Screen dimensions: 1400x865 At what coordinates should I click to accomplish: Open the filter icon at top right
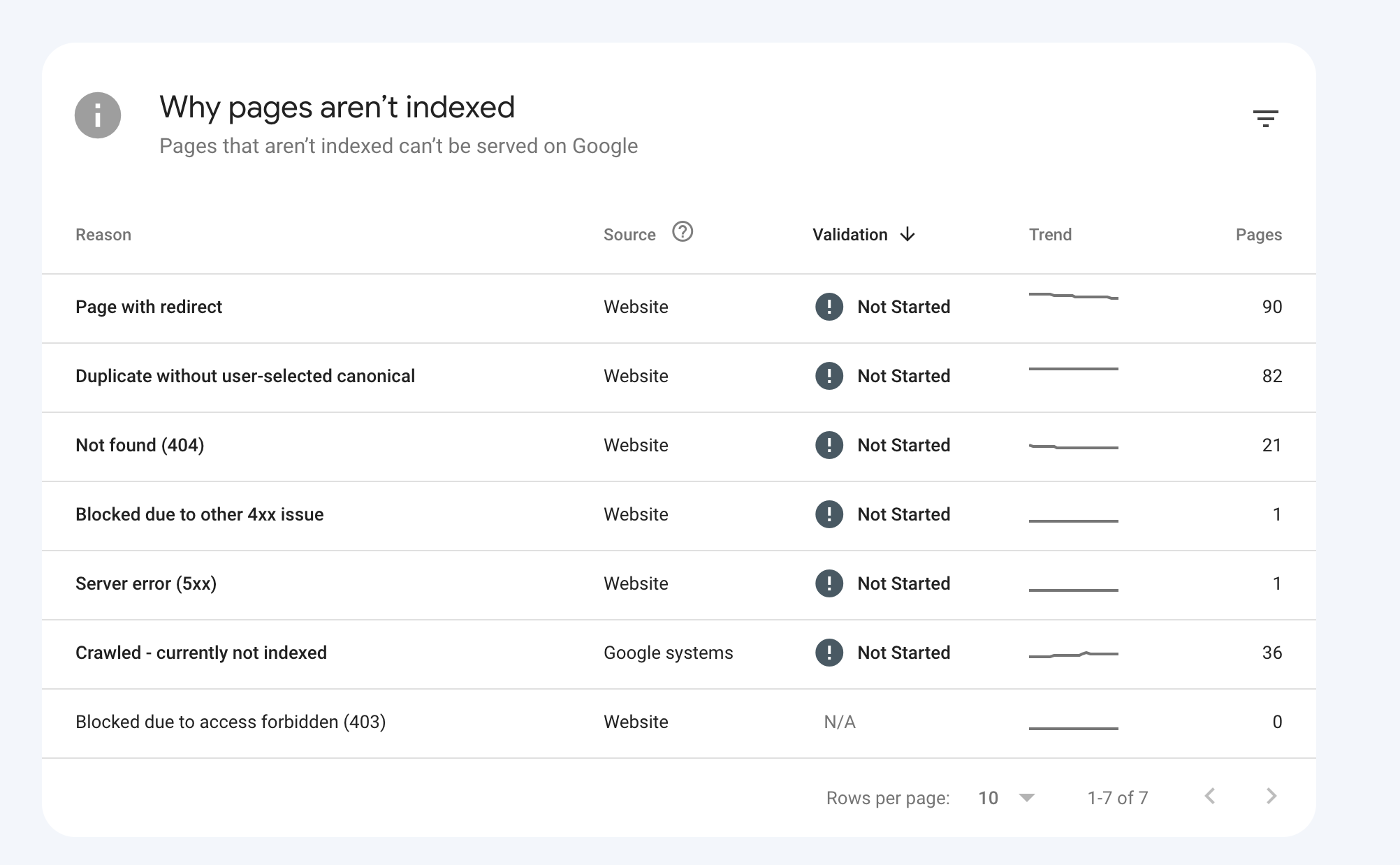point(1267,117)
